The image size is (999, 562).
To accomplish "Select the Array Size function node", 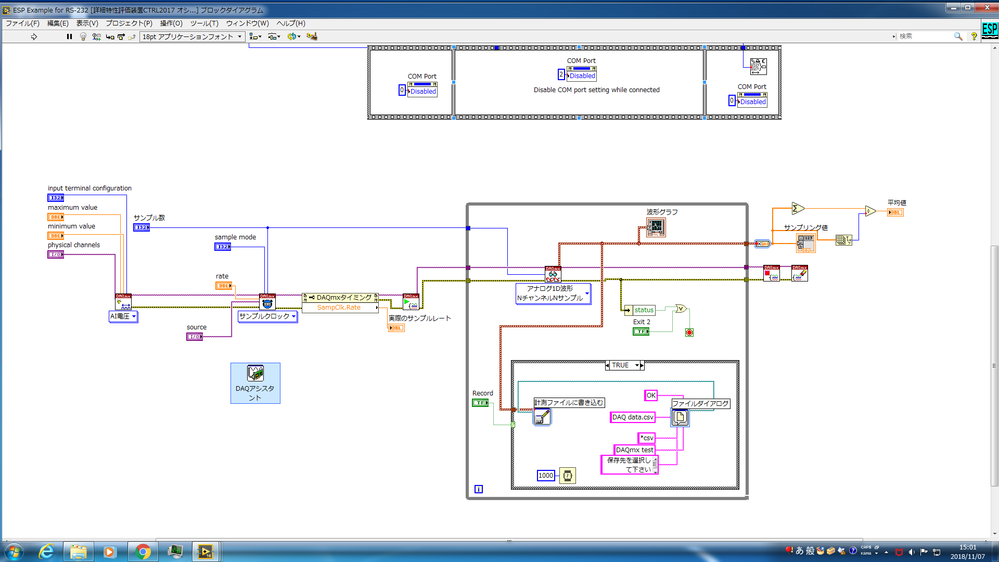I will click(844, 240).
